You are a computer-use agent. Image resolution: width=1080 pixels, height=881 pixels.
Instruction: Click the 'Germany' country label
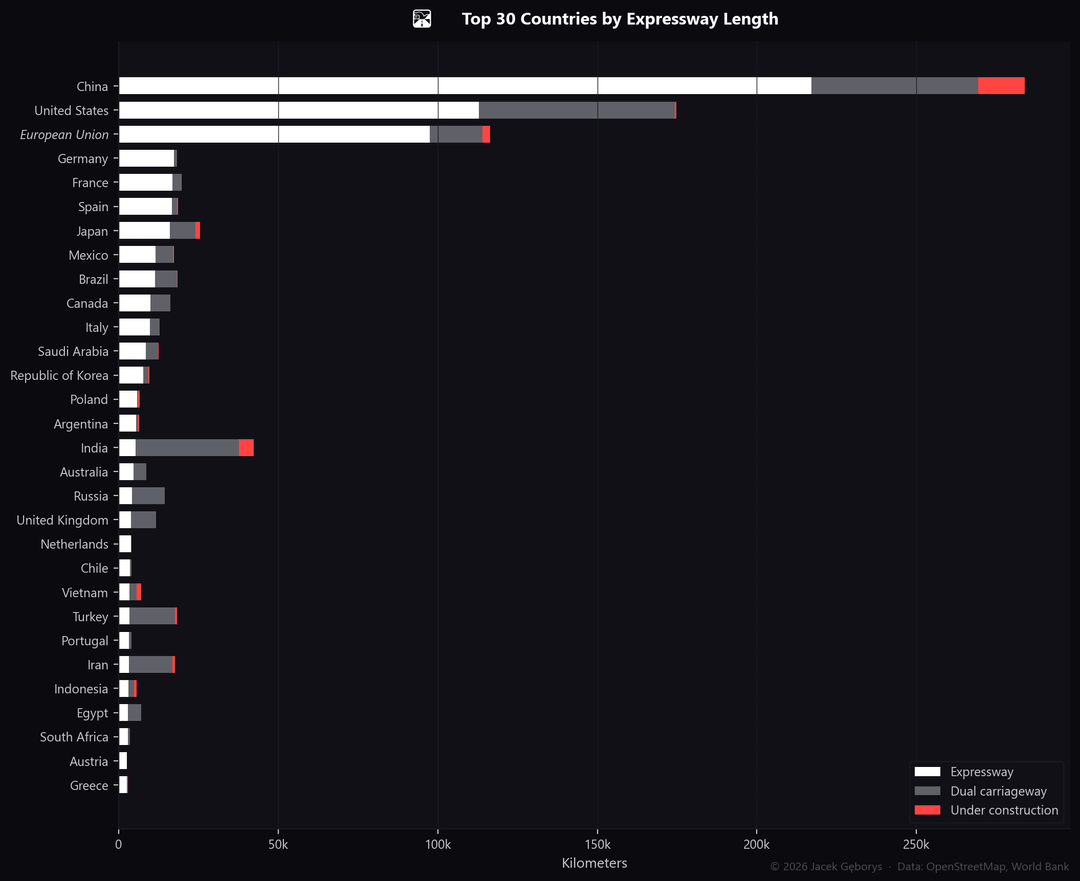(82, 159)
